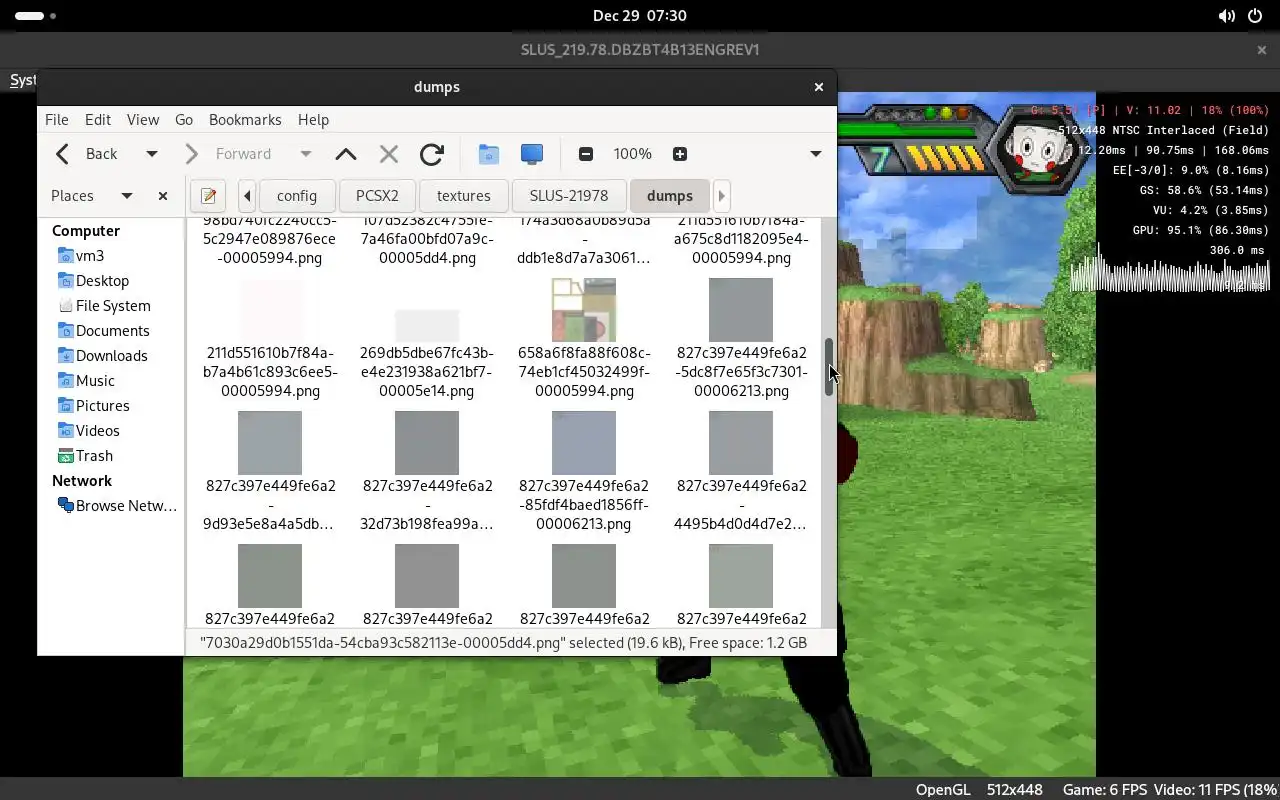Select thumbnail of 827c397e449fe6a2-85fdf4baed1856ff file

point(584,443)
